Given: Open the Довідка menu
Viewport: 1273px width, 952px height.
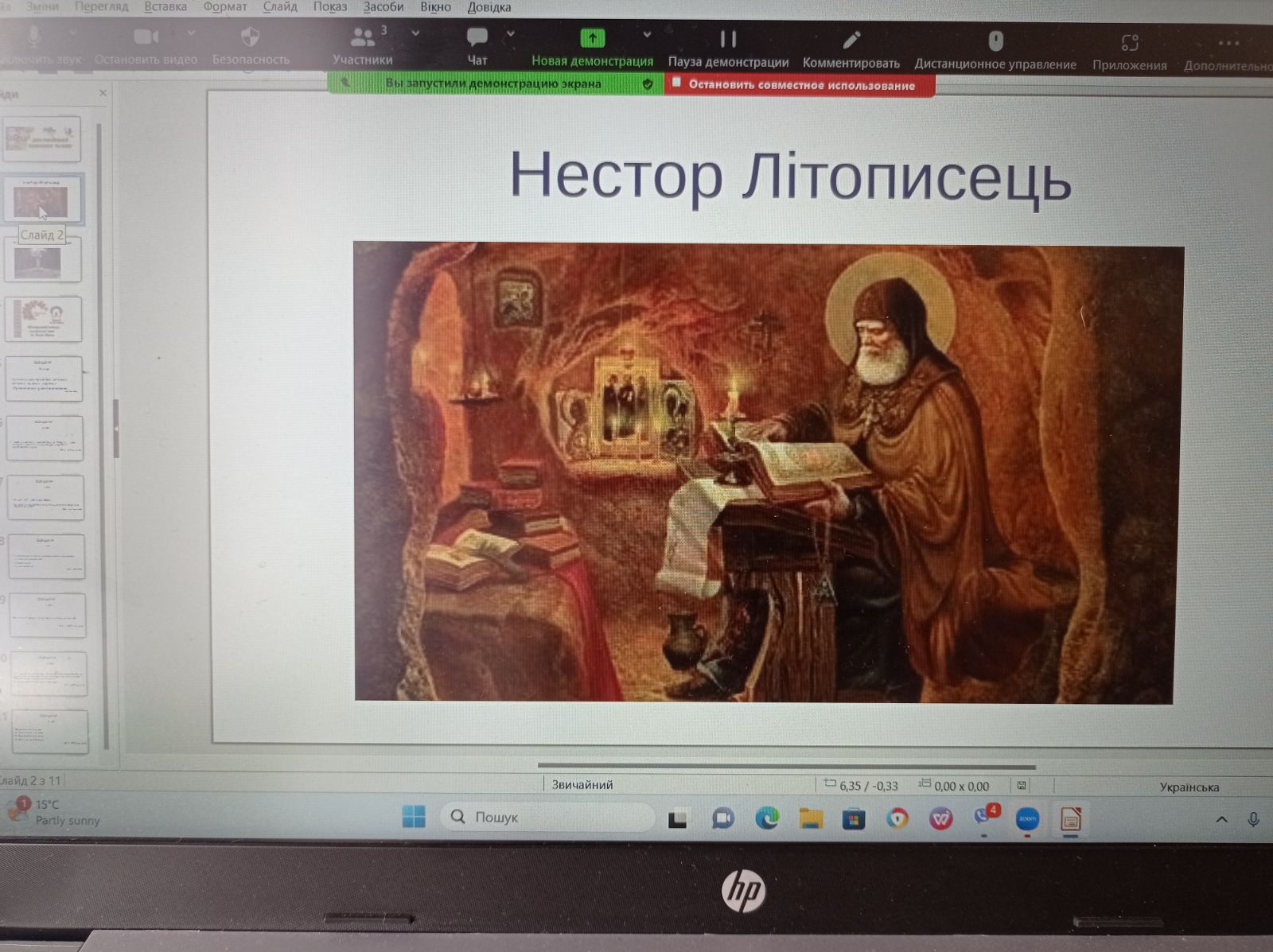Looking at the screenshot, I should click(x=489, y=6).
